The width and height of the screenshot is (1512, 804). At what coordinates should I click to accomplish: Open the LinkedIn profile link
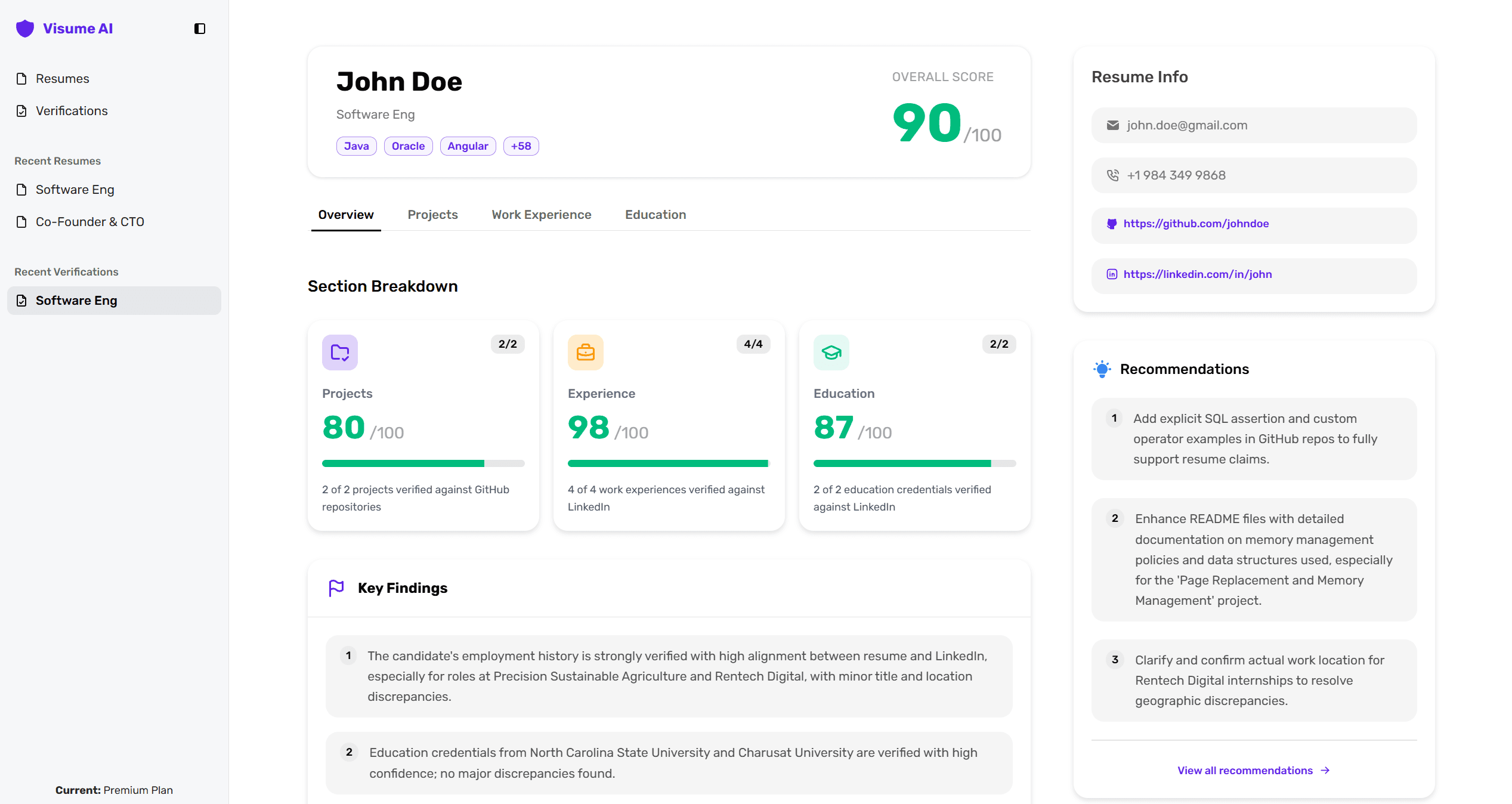[1197, 274]
